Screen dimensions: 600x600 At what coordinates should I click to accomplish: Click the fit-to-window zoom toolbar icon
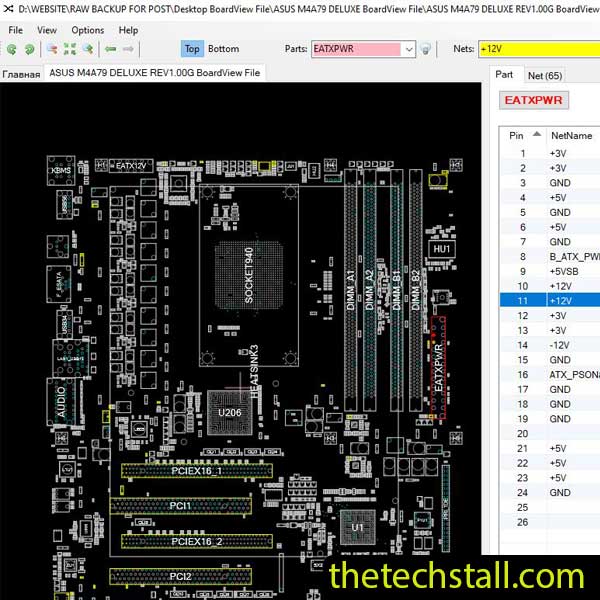(x=70, y=49)
